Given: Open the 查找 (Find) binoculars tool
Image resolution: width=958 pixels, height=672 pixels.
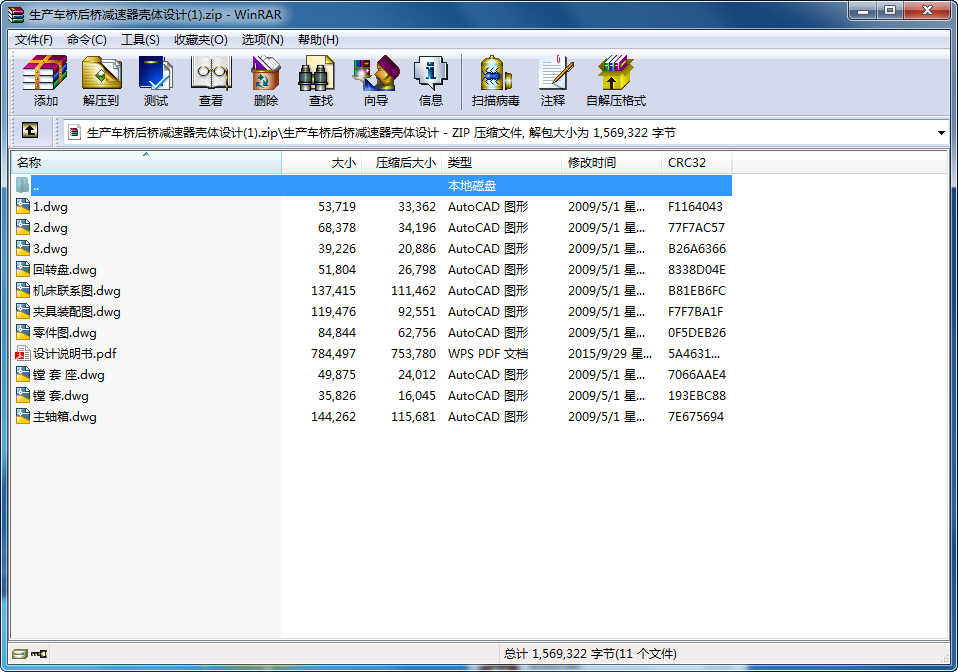Looking at the screenshot, I should click(321, 81).
